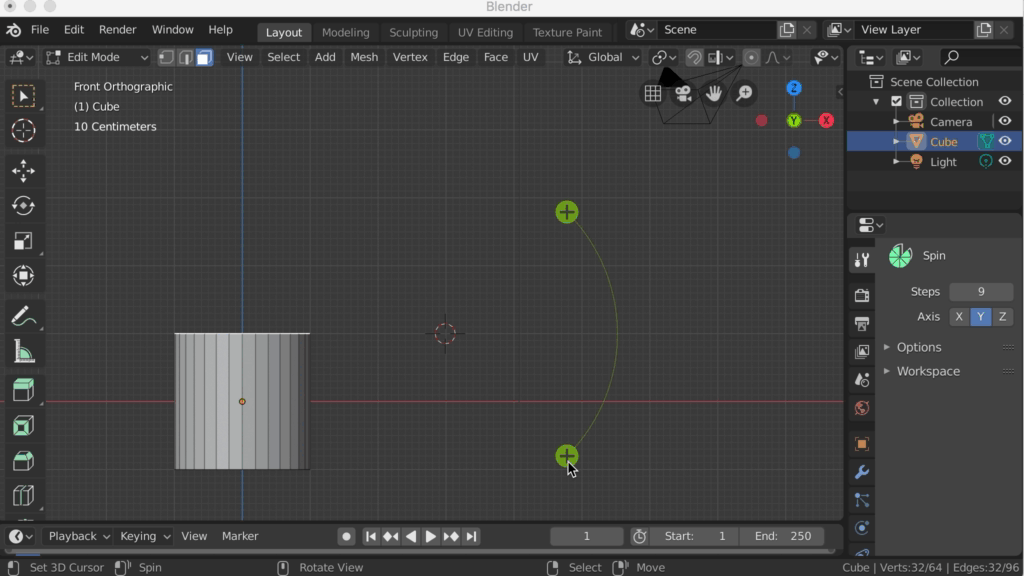The width and height of the screenshot is (1024, 576).
Task: Toggle visibility of the Camera object
Action: [x=1005, y=121]
